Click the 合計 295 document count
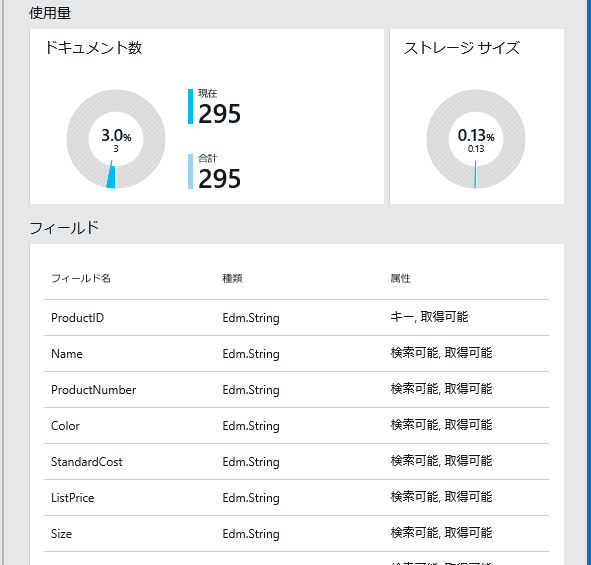 click(219, 179)
